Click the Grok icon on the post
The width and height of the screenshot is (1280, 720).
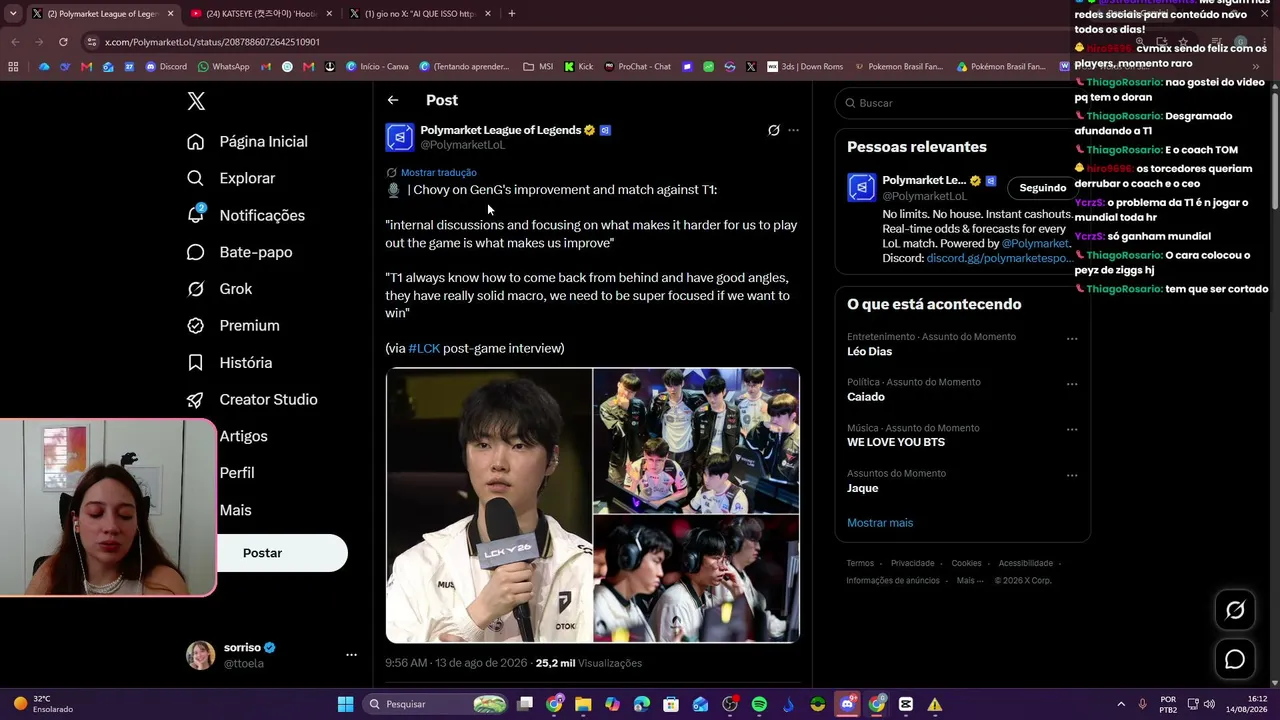click(x=773, y=130)
